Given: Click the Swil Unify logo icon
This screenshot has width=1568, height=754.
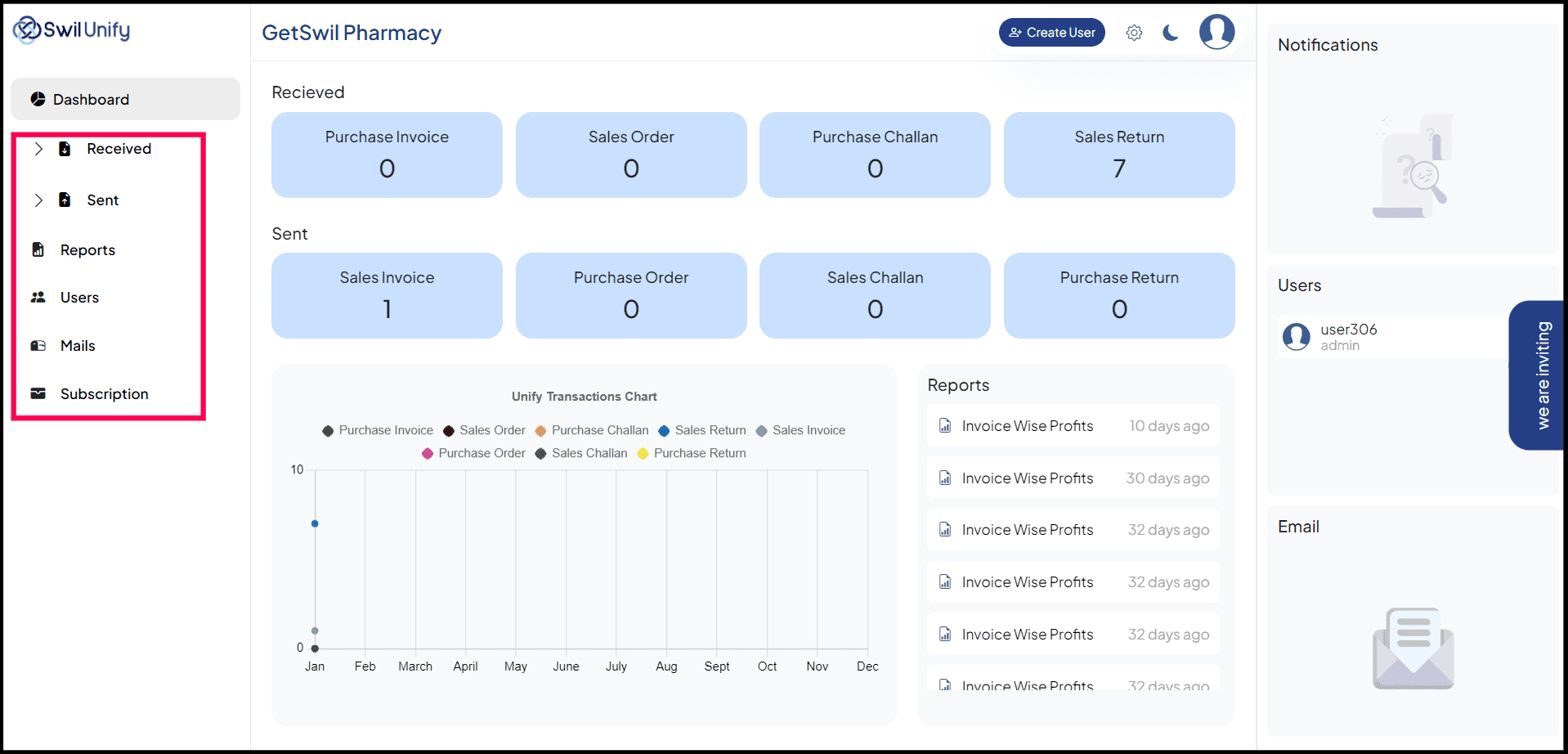Looking at the screenshot, I should tap(27, 29).
